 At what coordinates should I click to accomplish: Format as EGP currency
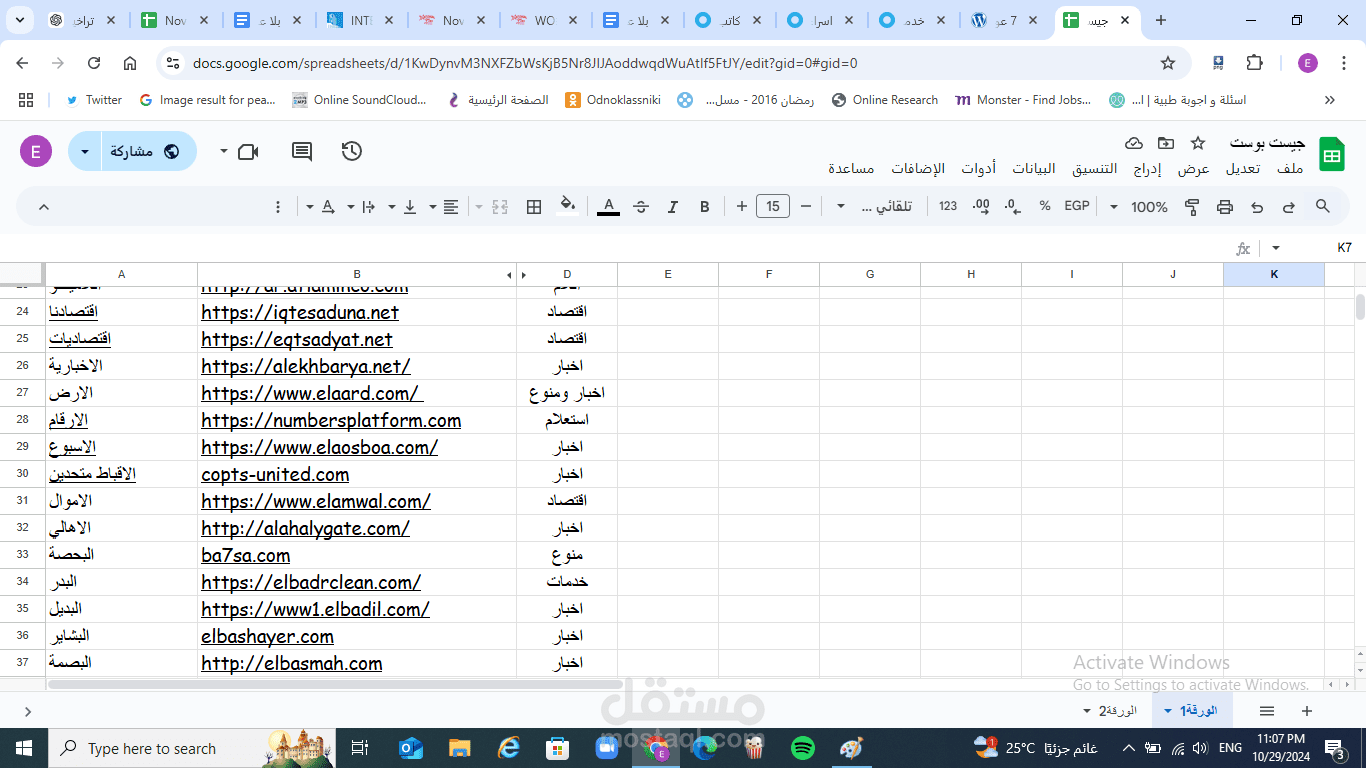(x=1077, y=207)
